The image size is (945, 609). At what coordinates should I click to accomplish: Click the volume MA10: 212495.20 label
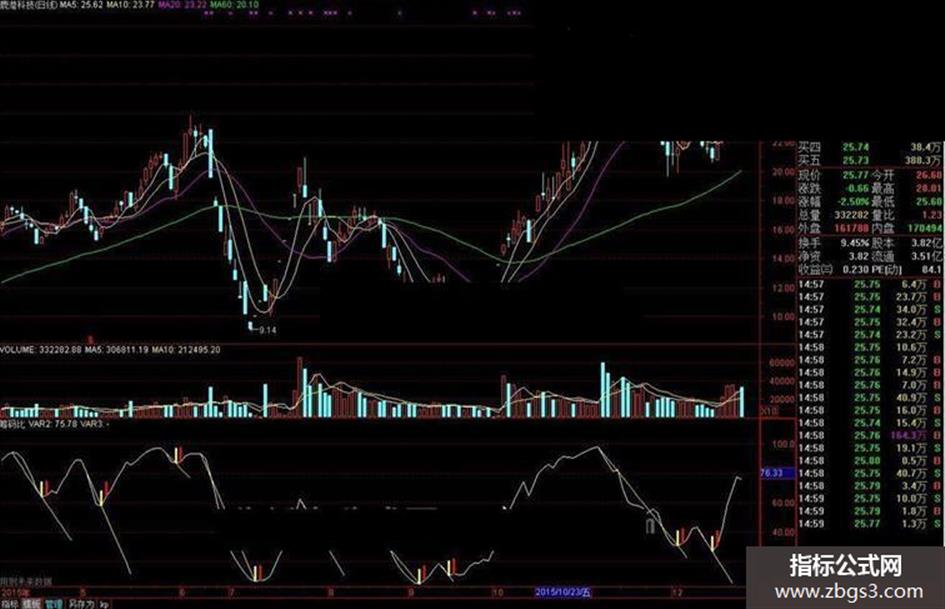(186, 350)
